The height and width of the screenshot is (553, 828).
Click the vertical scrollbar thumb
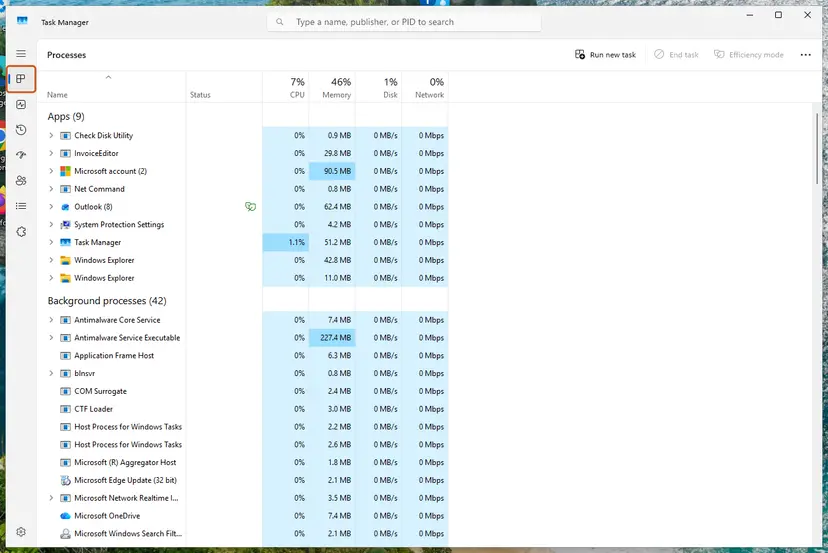[817, 149]
